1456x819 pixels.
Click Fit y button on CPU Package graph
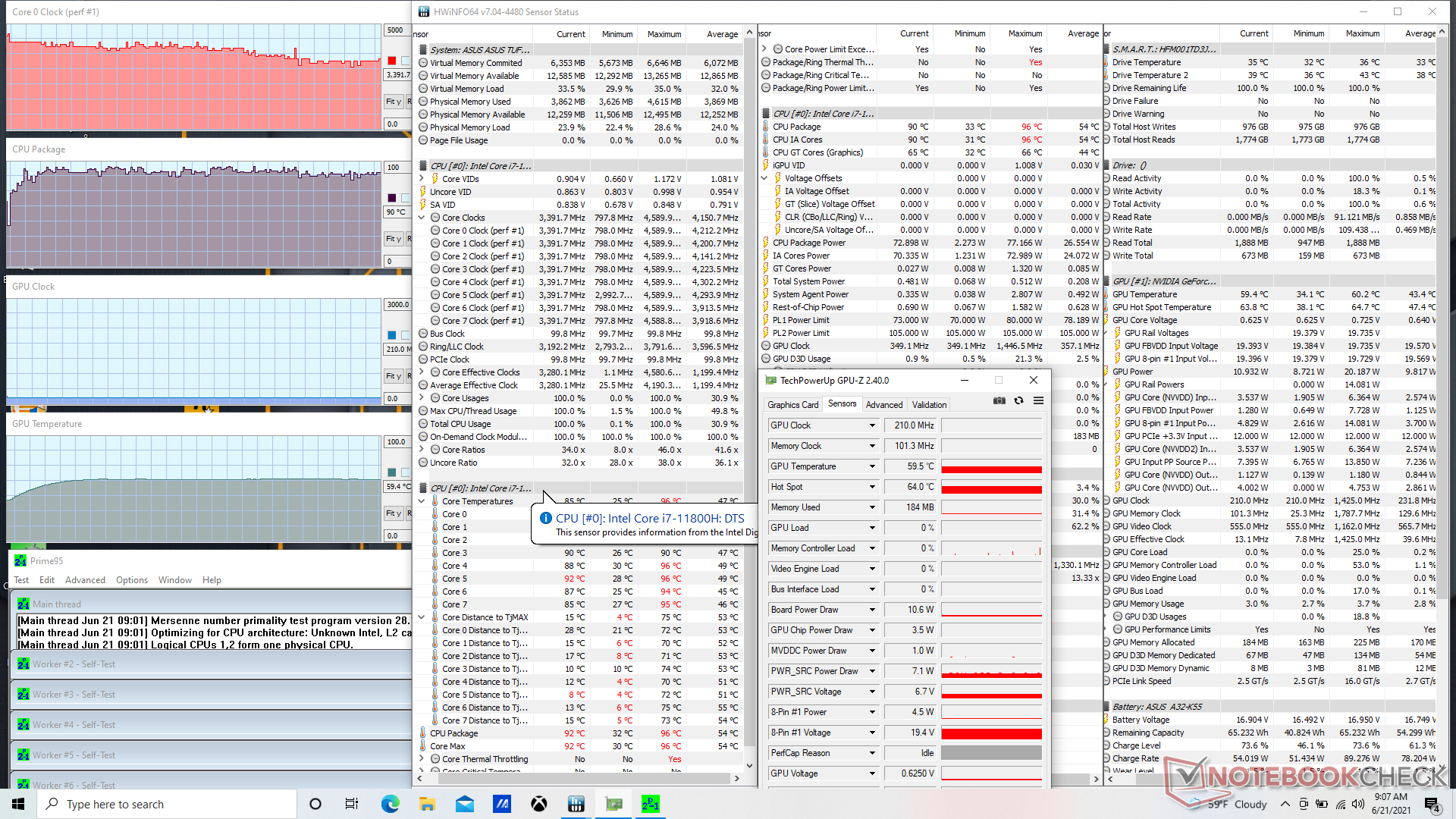pos(393,239)
